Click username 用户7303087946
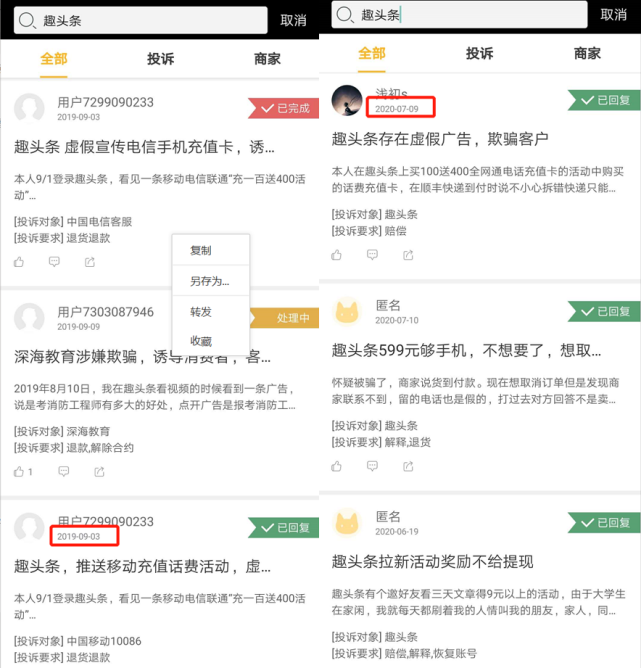The width and height of the screenshot is (641, 668). click(105, 312)
